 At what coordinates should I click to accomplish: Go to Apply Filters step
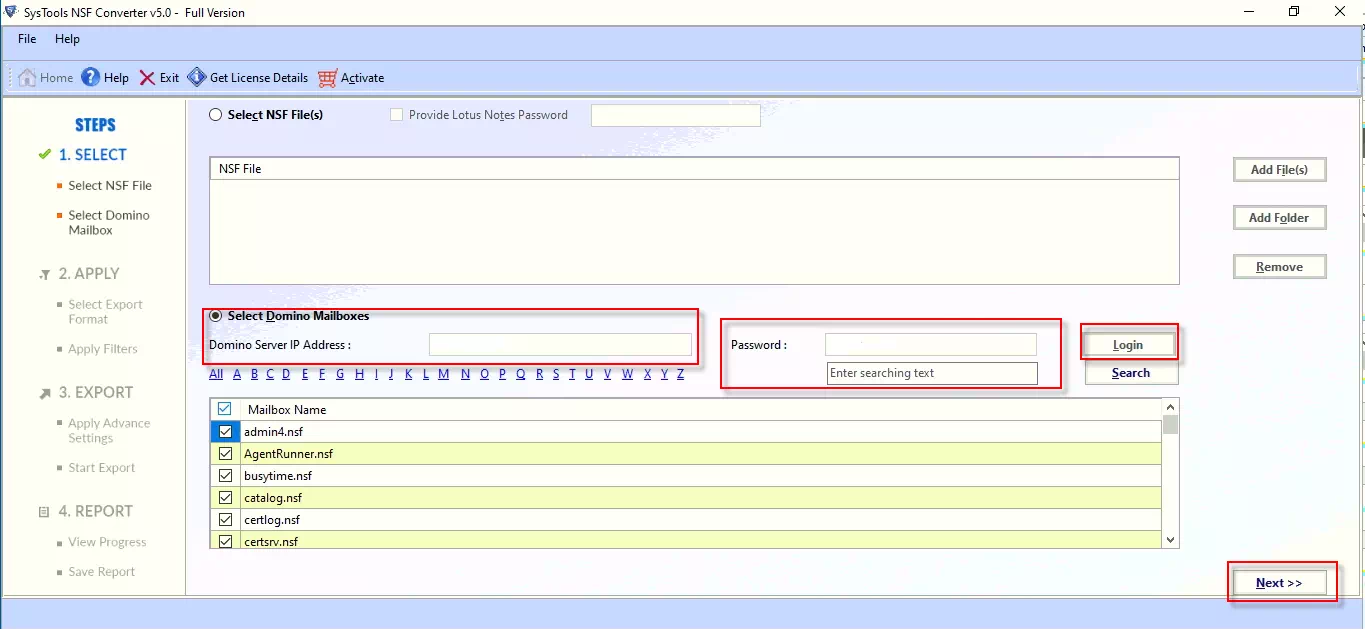(103, 349)
